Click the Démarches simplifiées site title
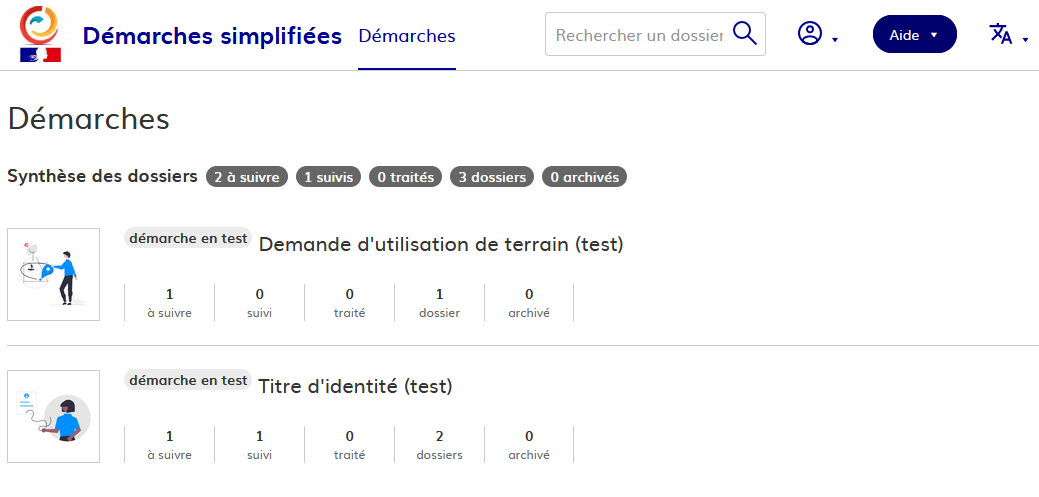This screenshot has height=497, width=1039. [x=212, y=36]
